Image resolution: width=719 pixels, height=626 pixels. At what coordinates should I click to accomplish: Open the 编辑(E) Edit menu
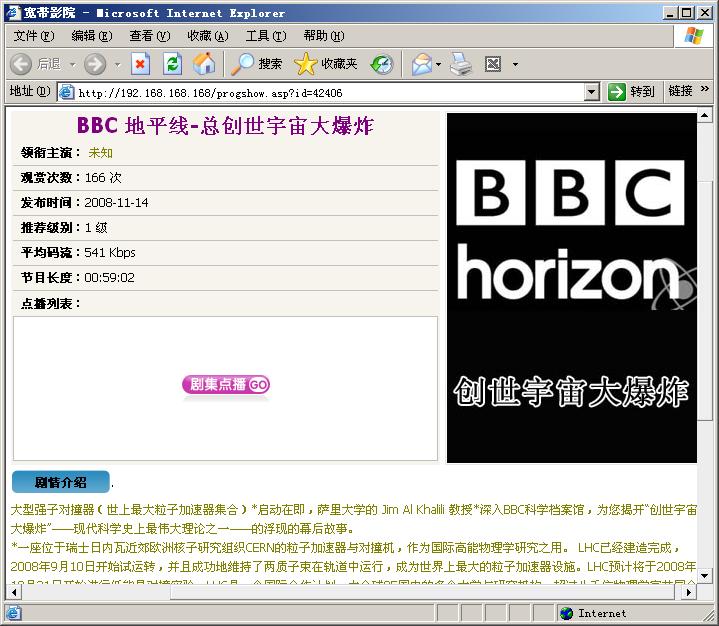[92, 36]
